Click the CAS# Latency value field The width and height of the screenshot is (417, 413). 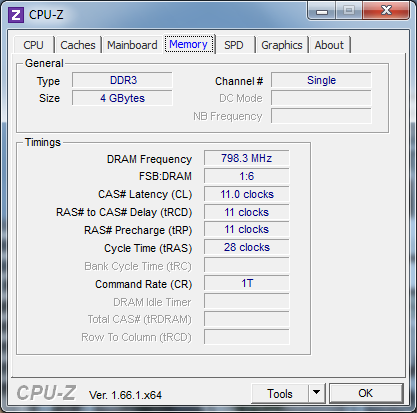[247, 194]
